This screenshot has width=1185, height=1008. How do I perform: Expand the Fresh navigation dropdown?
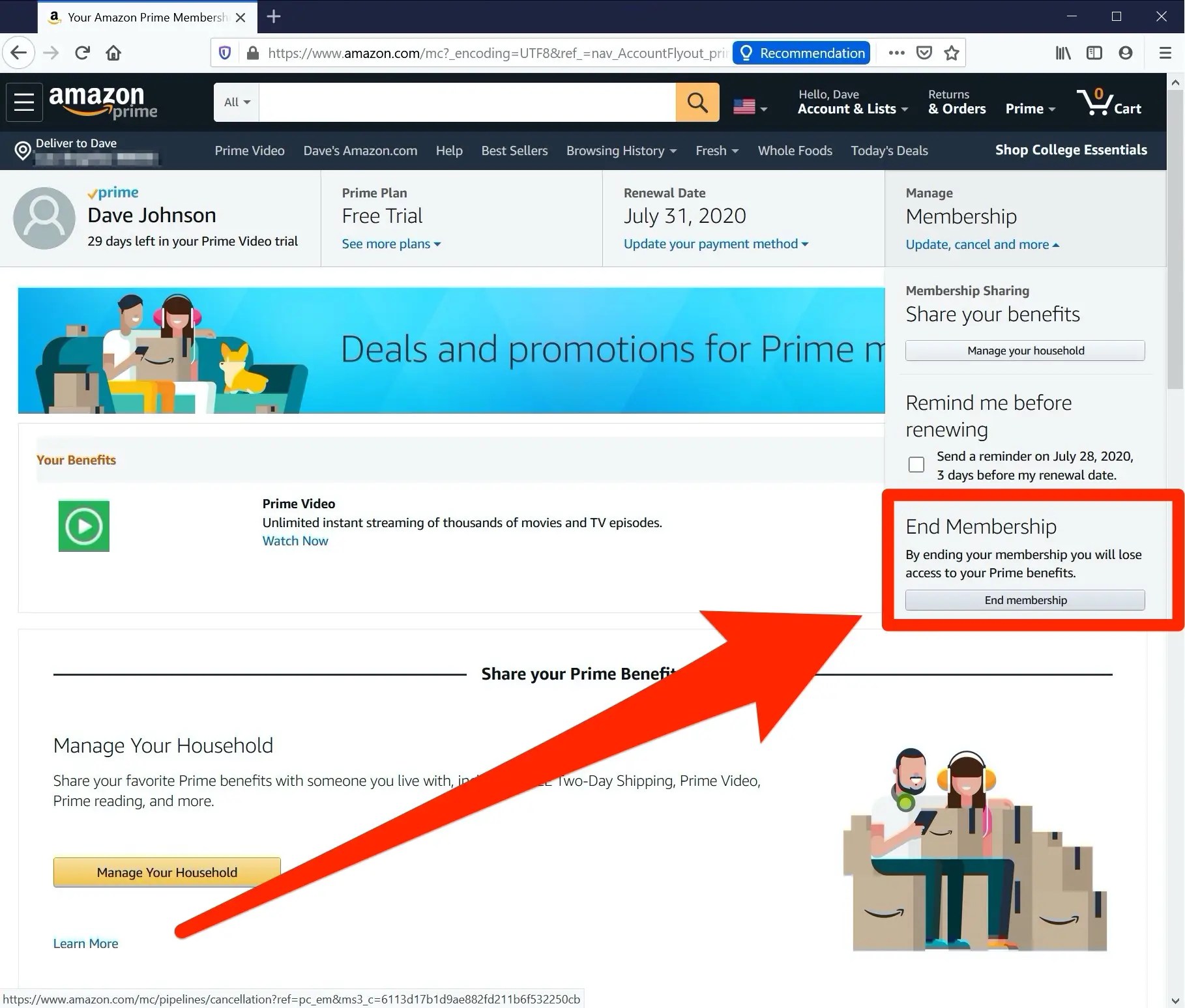click(x=717, y=151)
